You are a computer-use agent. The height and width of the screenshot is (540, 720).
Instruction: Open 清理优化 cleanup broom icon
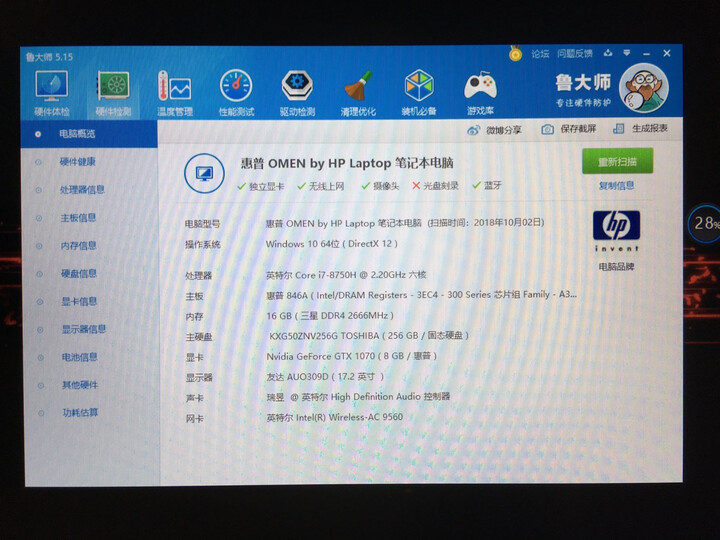click(x=358, y=93)
